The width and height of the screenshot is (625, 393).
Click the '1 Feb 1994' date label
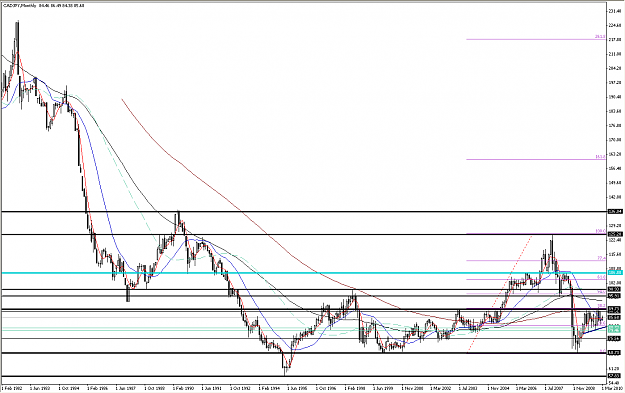click(x=268, y=387)
